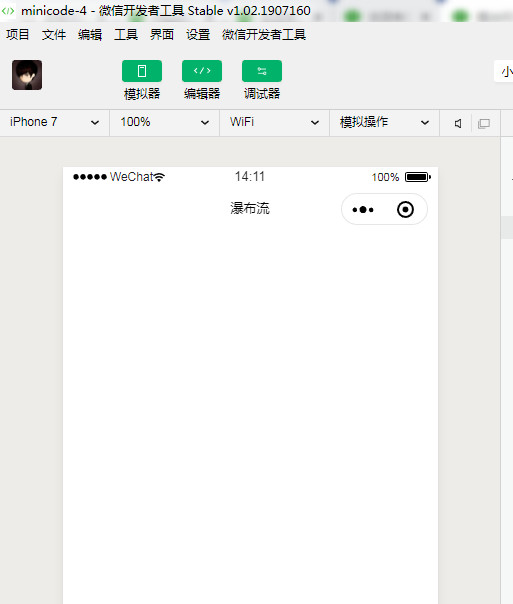Screen dimensions: 513x604
Task: Toggle the 编辑器 editor panel button
Action: tap(202, 71)
